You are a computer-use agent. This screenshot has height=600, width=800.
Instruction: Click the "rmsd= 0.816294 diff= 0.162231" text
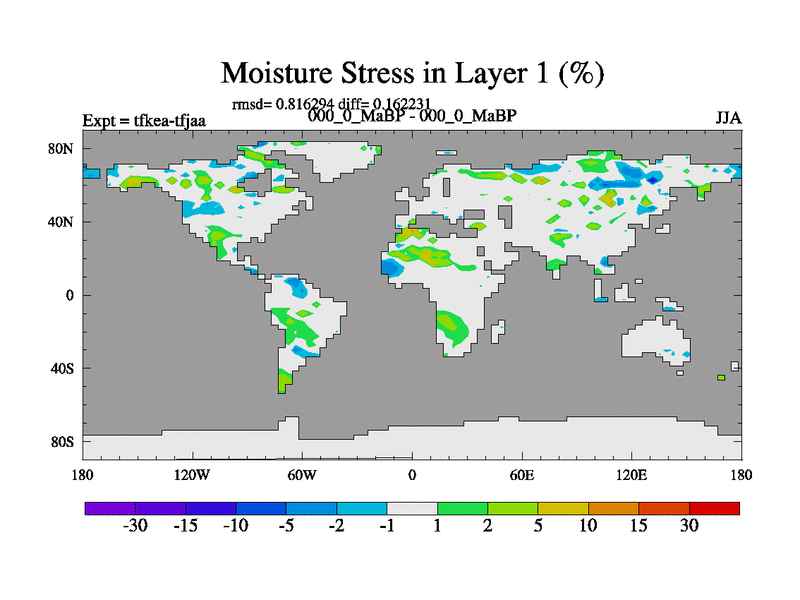tap(331, 104)
